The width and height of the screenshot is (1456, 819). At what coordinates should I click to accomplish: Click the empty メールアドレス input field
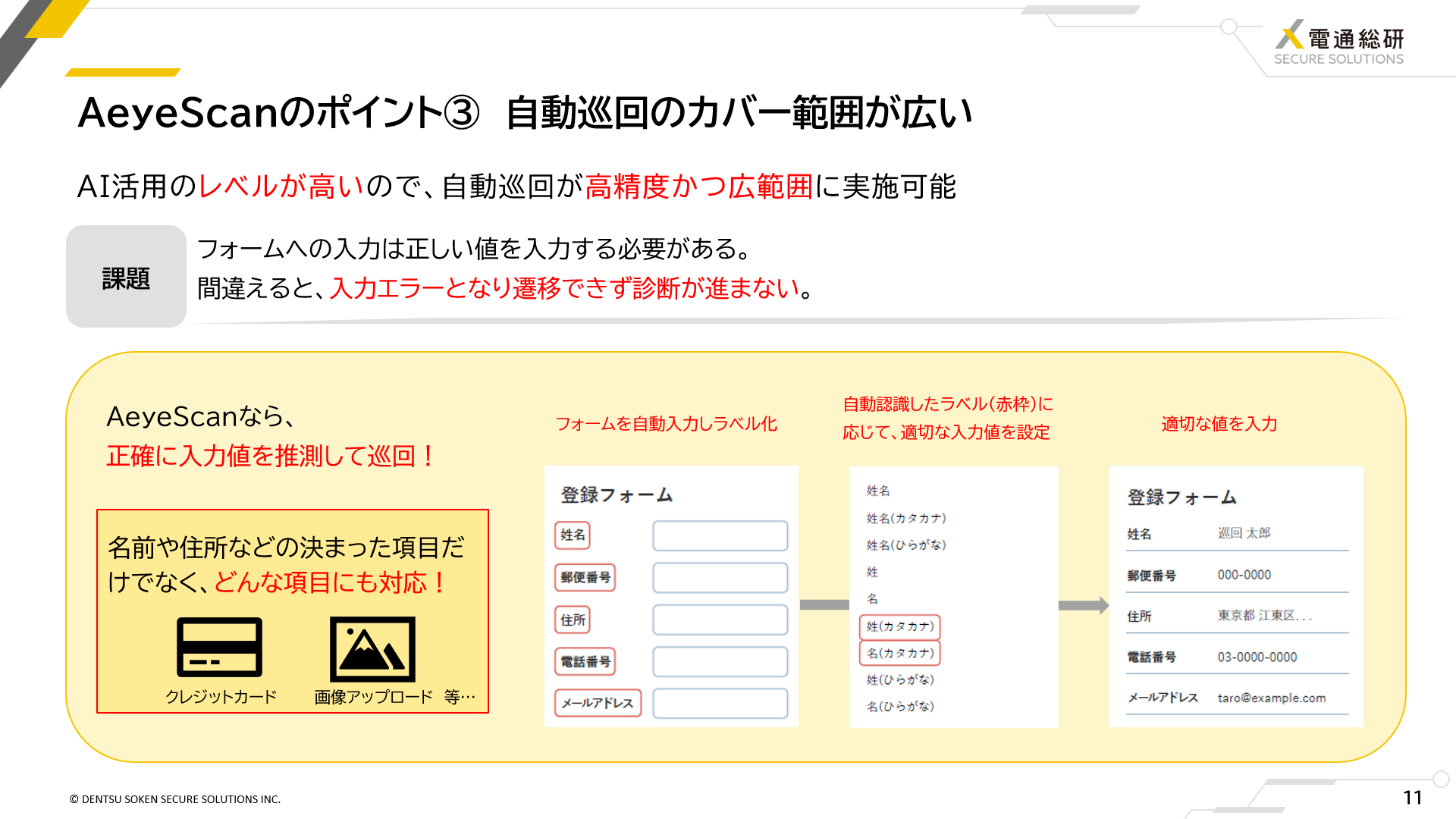[720, 704]
